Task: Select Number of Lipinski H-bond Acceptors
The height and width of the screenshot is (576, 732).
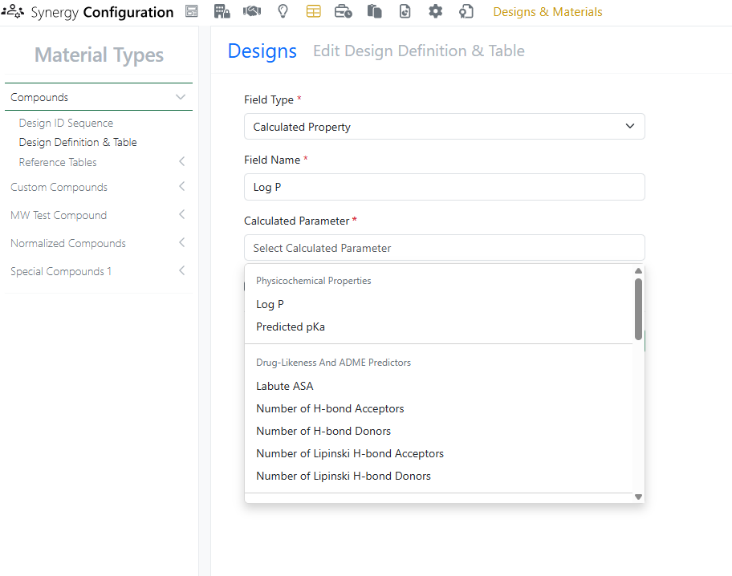Action: (x=350, y=453)
